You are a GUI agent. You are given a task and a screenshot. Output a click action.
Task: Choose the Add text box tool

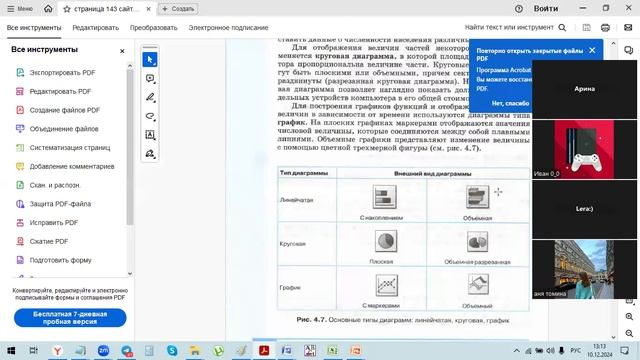click(x=150, y=135)
